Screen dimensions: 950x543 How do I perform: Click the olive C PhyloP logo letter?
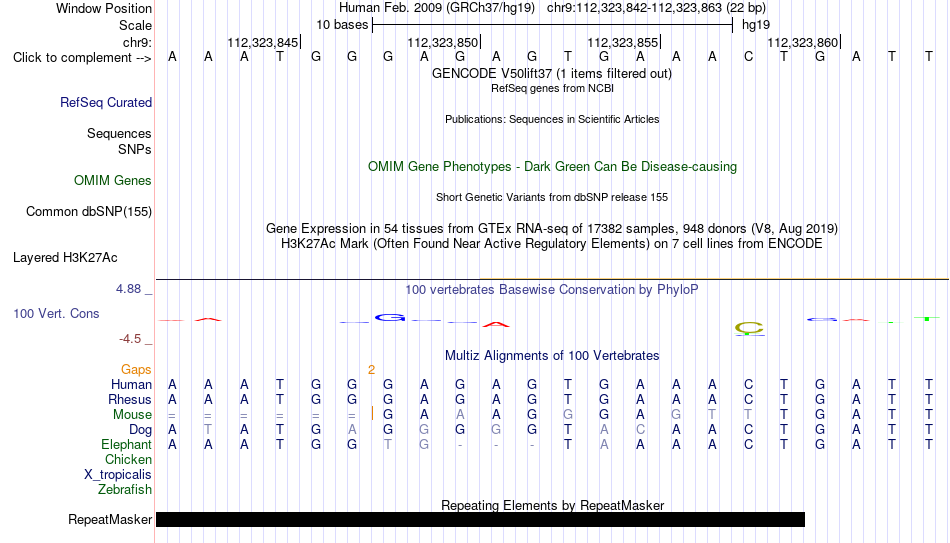tap(749, 328)
